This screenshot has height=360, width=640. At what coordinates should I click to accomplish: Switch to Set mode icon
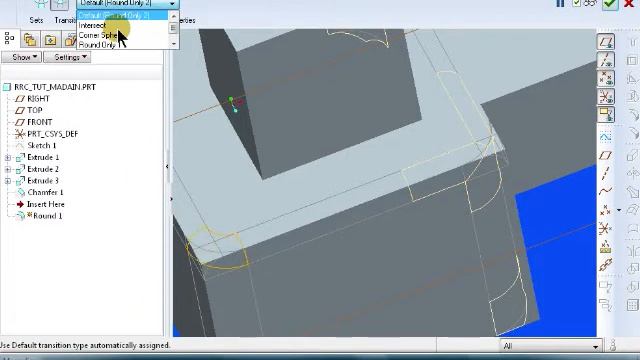(40, 4)
